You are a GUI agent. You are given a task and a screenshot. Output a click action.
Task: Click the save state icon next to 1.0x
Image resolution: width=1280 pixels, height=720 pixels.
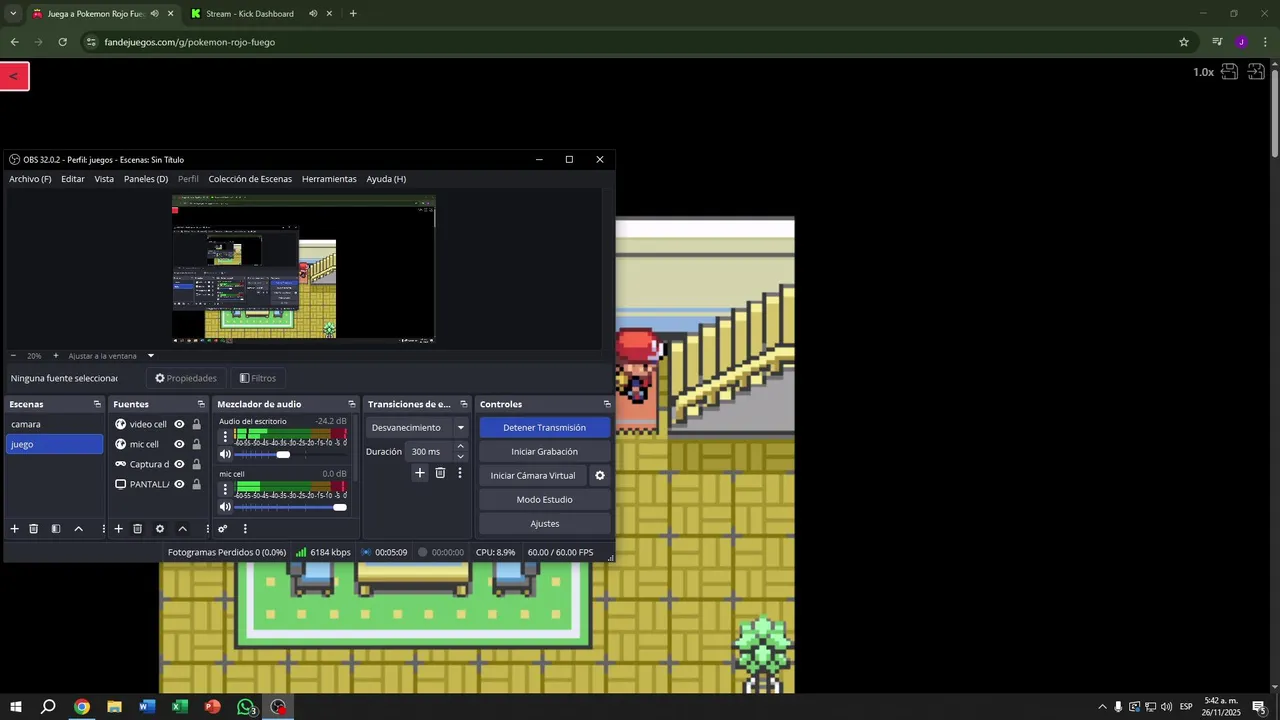1229,72
